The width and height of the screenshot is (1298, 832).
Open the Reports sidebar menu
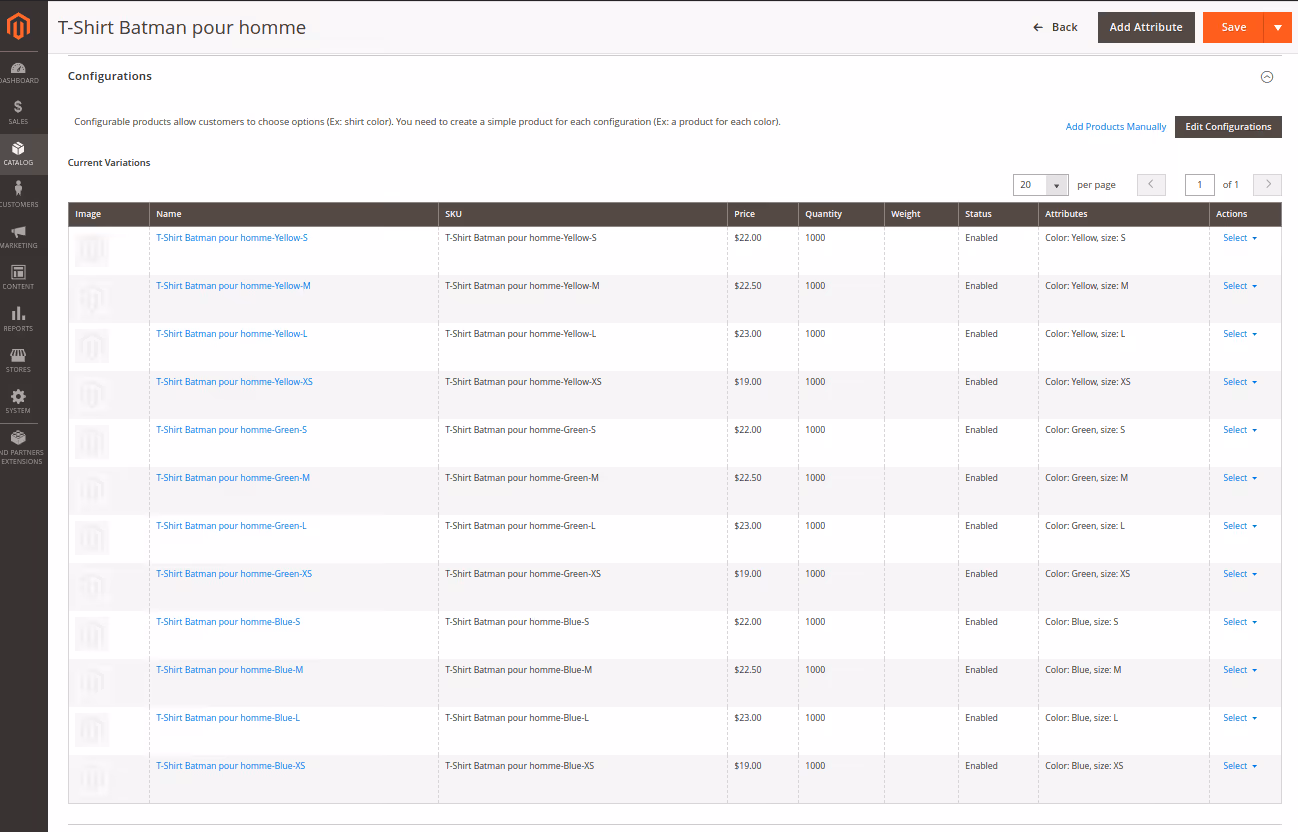click(18, 320)
